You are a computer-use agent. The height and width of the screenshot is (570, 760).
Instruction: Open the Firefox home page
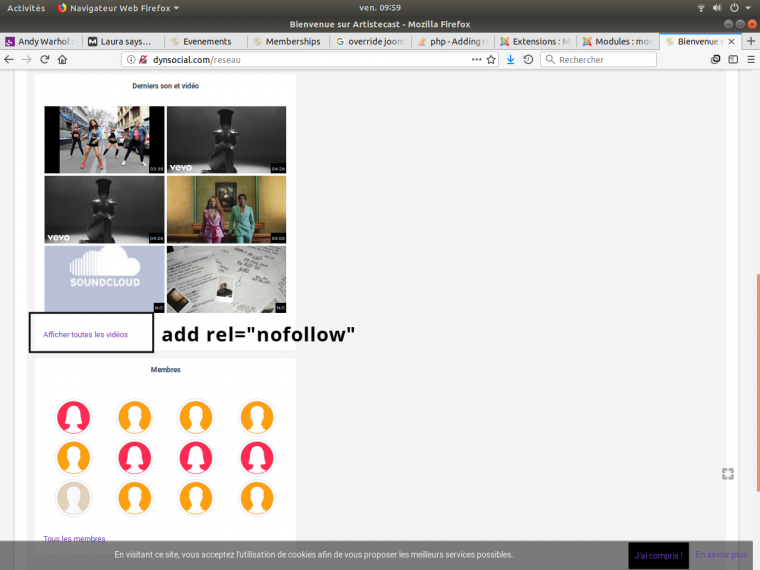63,60
